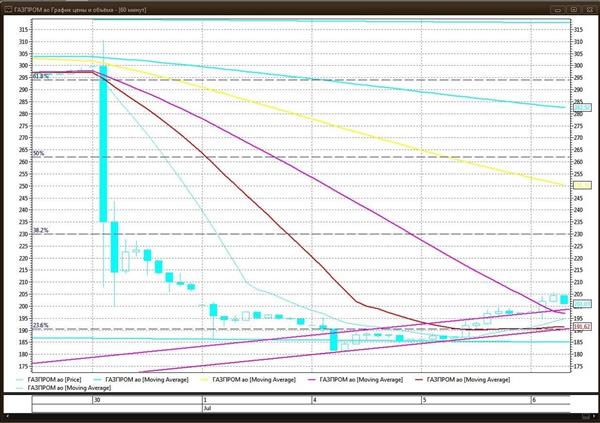Click the 38.2% Fibonacci level label

[41, 230]
